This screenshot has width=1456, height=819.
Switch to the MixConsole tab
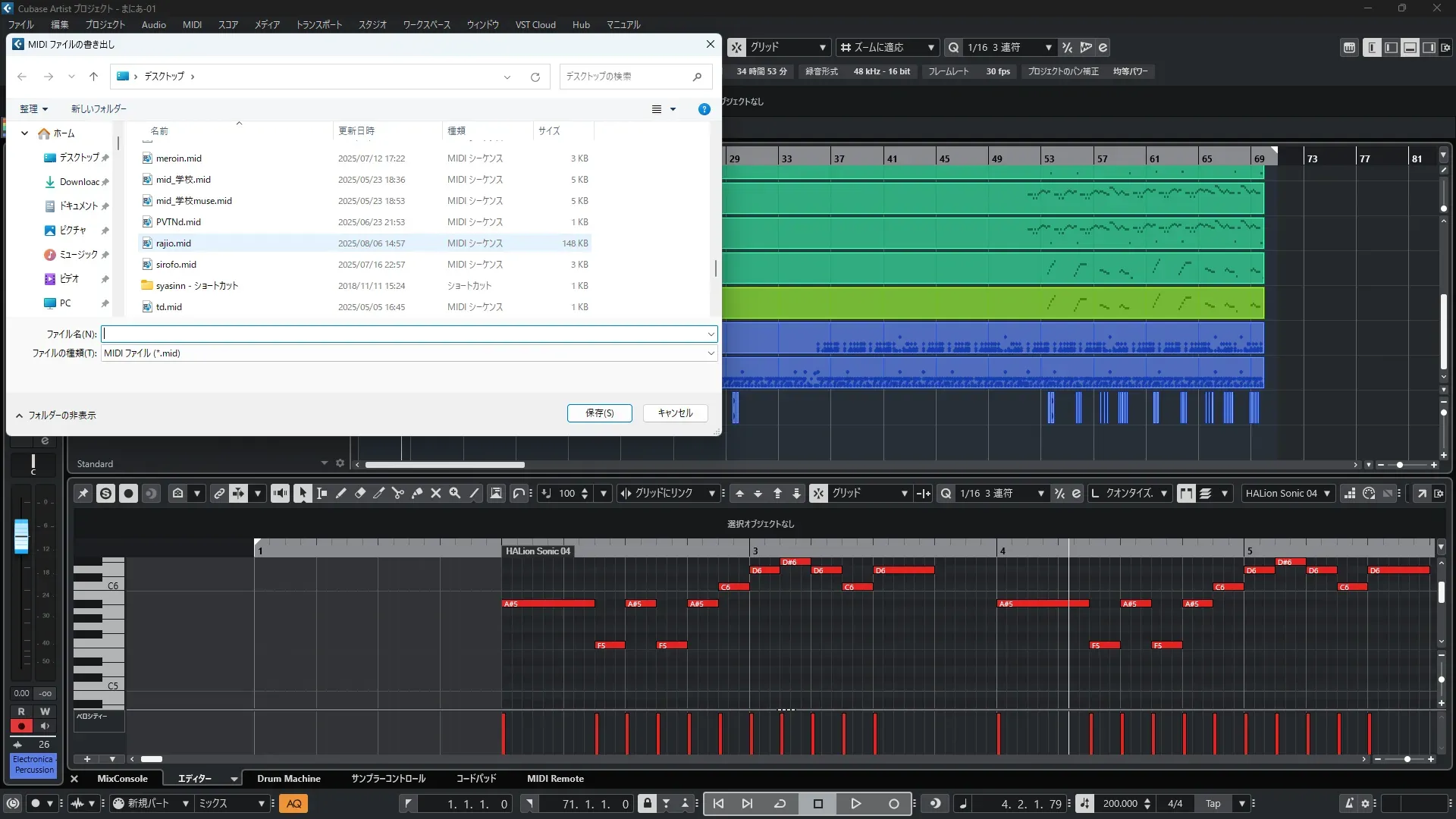point(122,779)
